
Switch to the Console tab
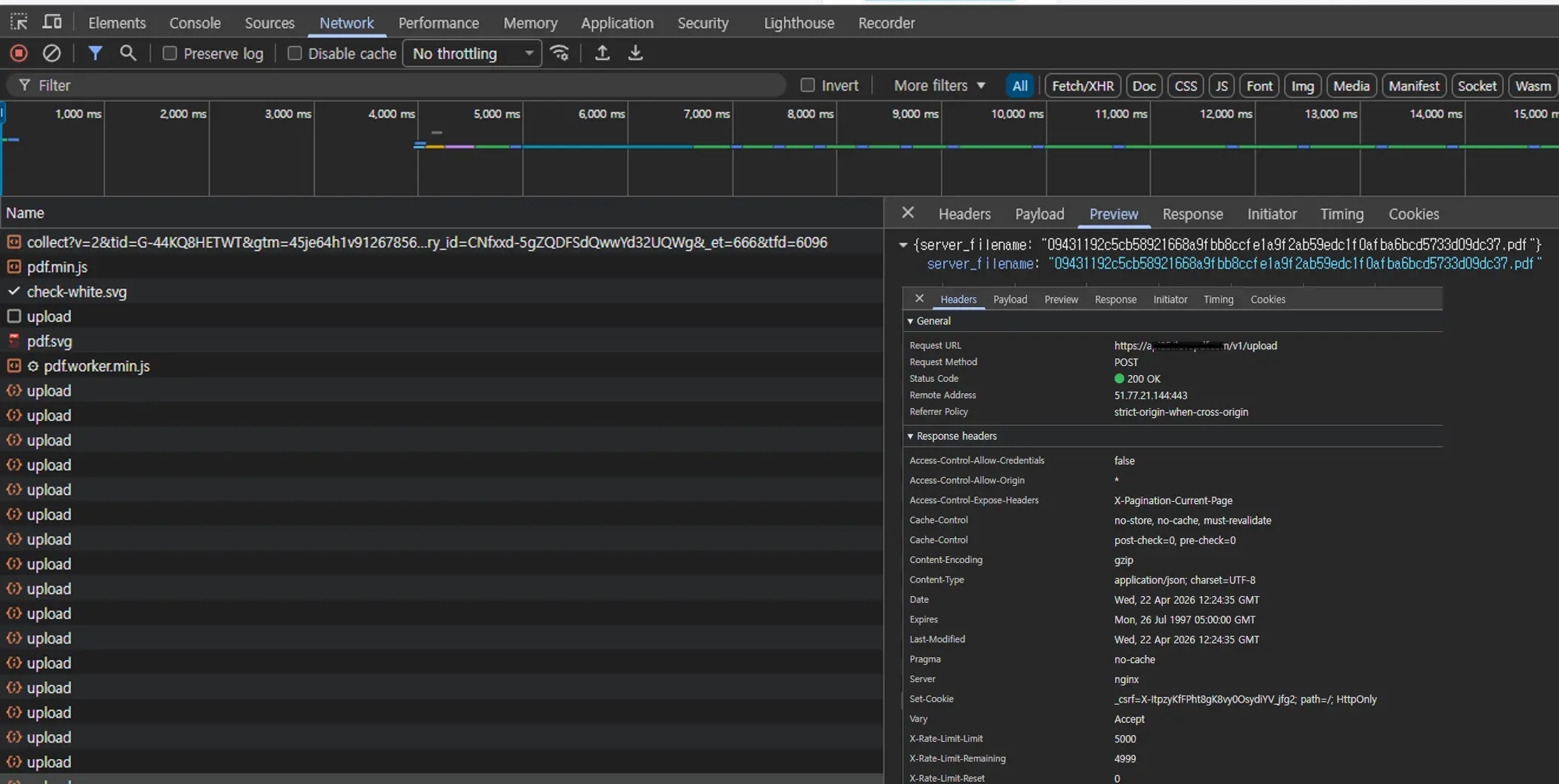click(x=195, y=23)
